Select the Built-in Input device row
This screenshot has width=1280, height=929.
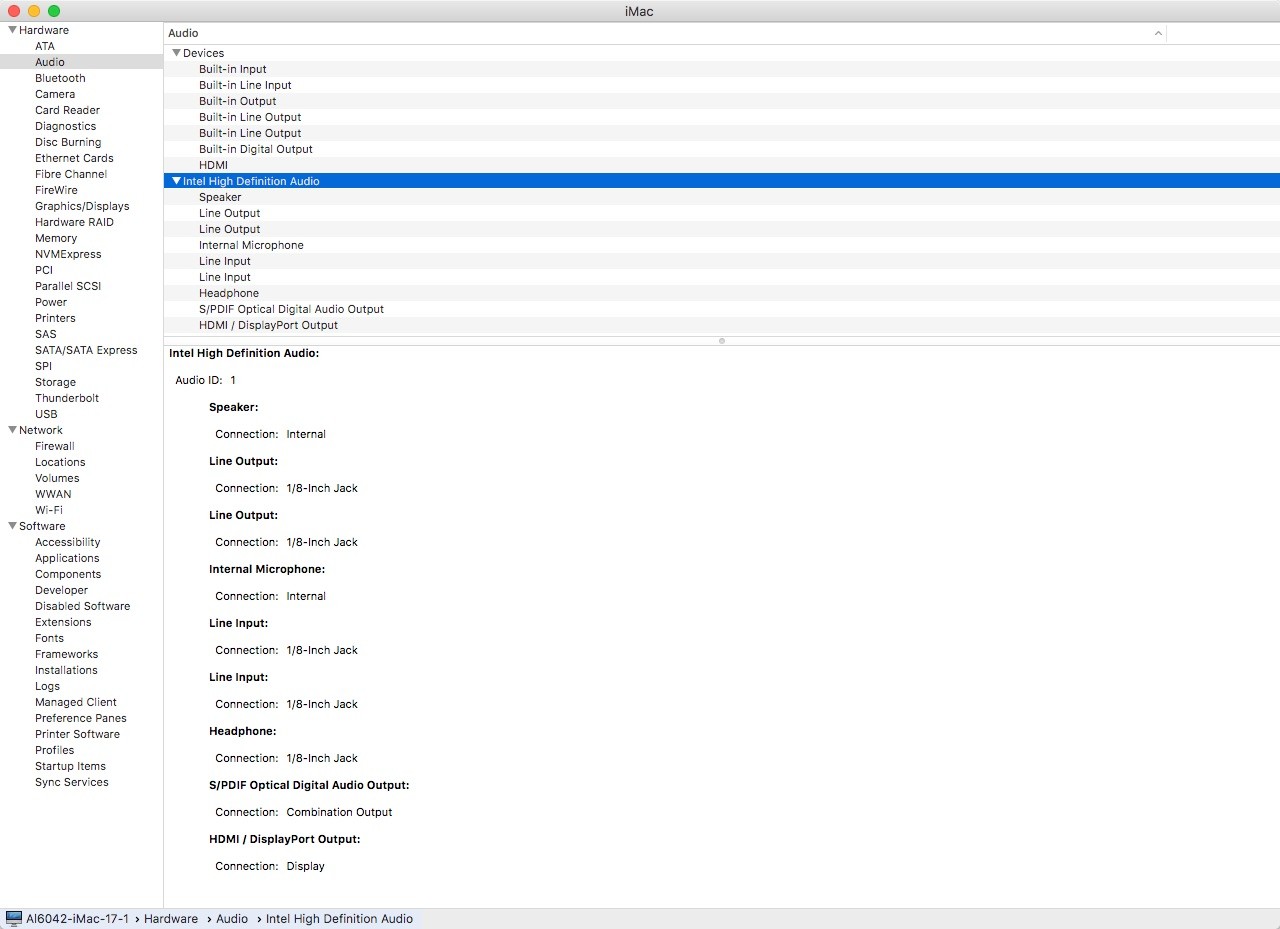click(722, 69)
